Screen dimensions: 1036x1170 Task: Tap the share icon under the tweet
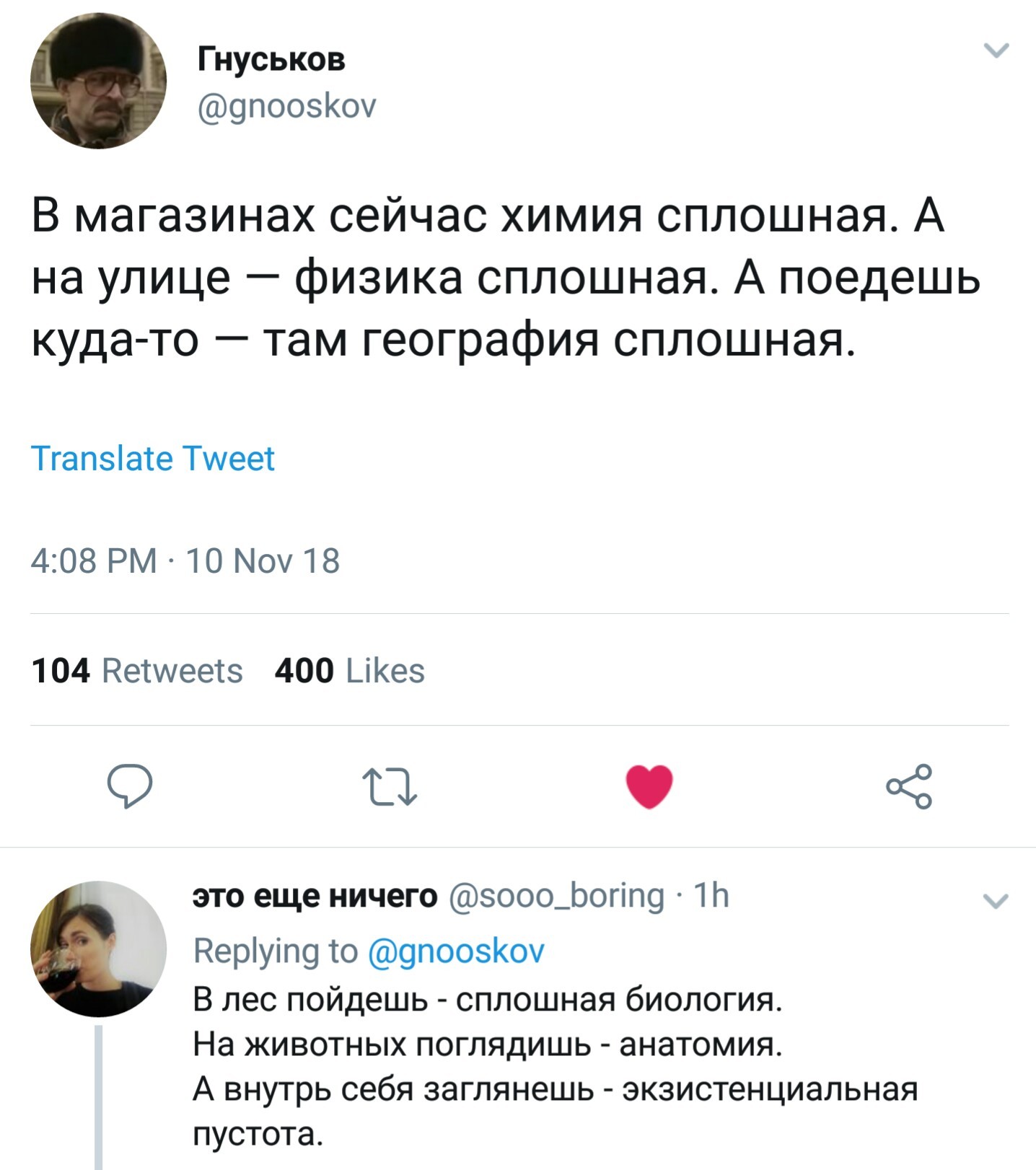[909, 786]
